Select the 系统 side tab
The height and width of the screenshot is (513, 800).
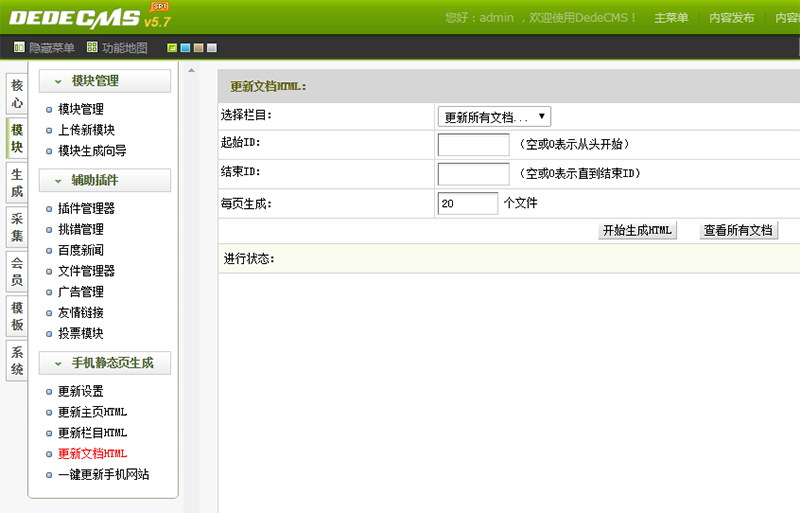point(17,360)
